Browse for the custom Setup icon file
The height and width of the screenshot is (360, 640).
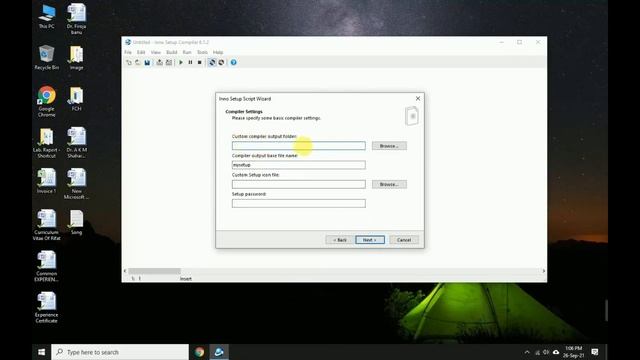pyautogui.click(x=389, y=184)
